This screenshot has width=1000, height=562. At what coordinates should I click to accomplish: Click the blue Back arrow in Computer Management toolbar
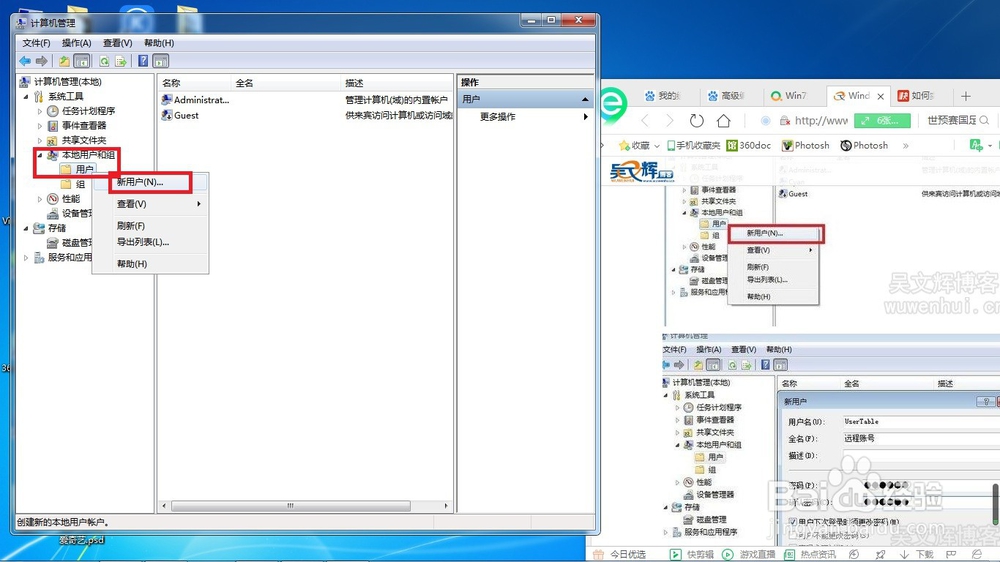coord(25,61)
